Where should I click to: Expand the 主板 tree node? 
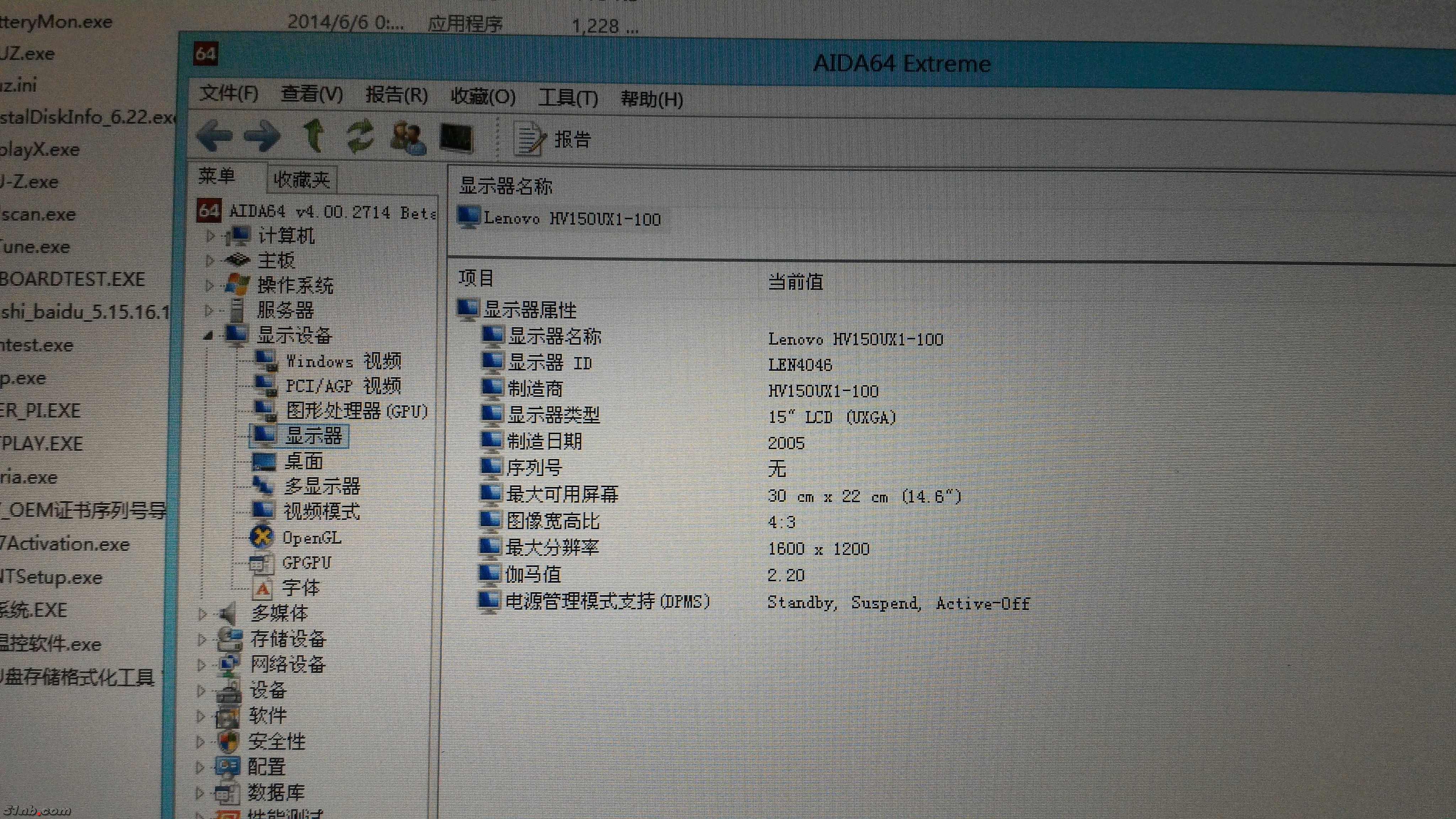point(210,261)
